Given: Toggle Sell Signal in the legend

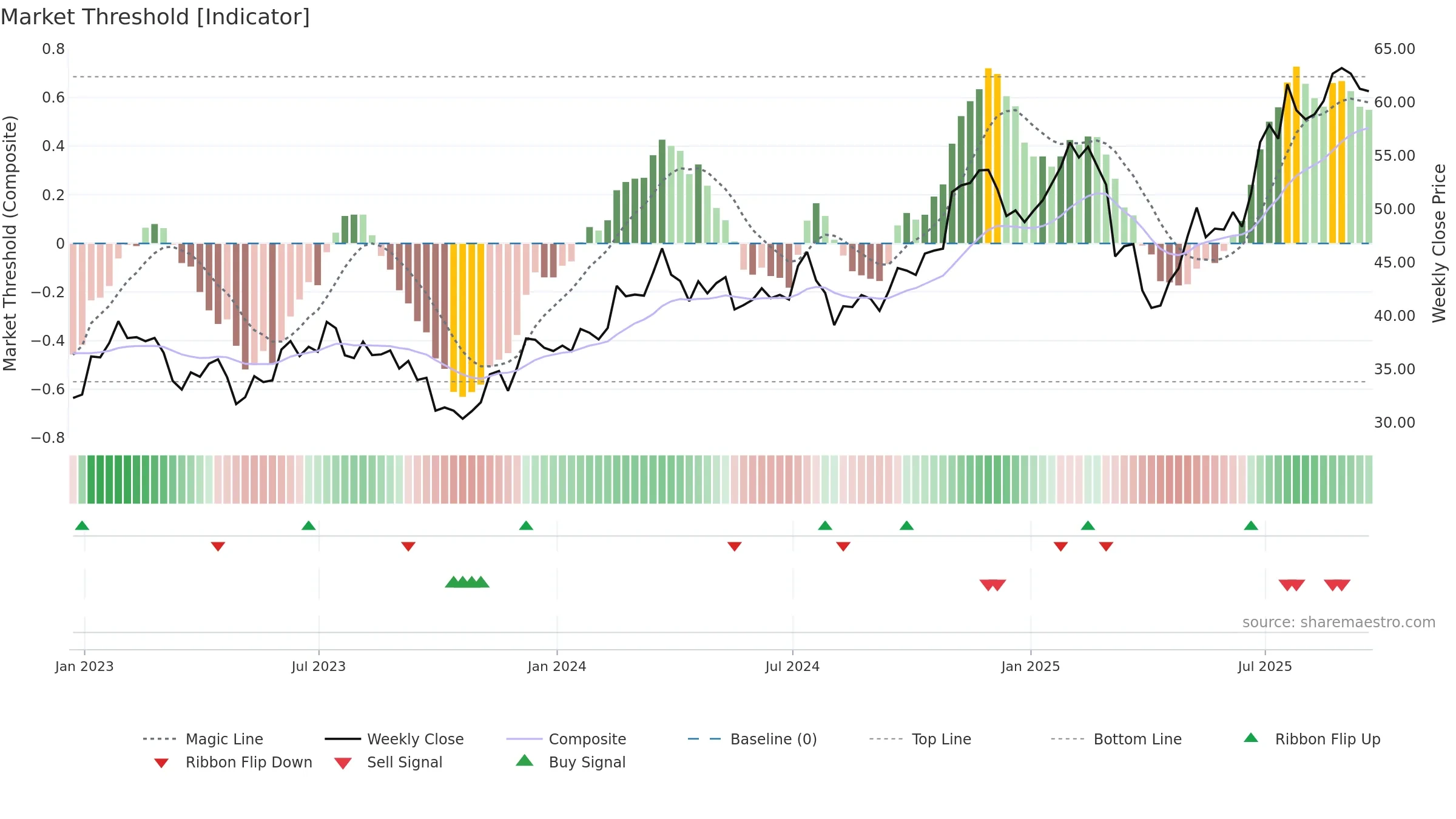Looking at the screenshot, I should pyautogui.click(x=388, y=762).
